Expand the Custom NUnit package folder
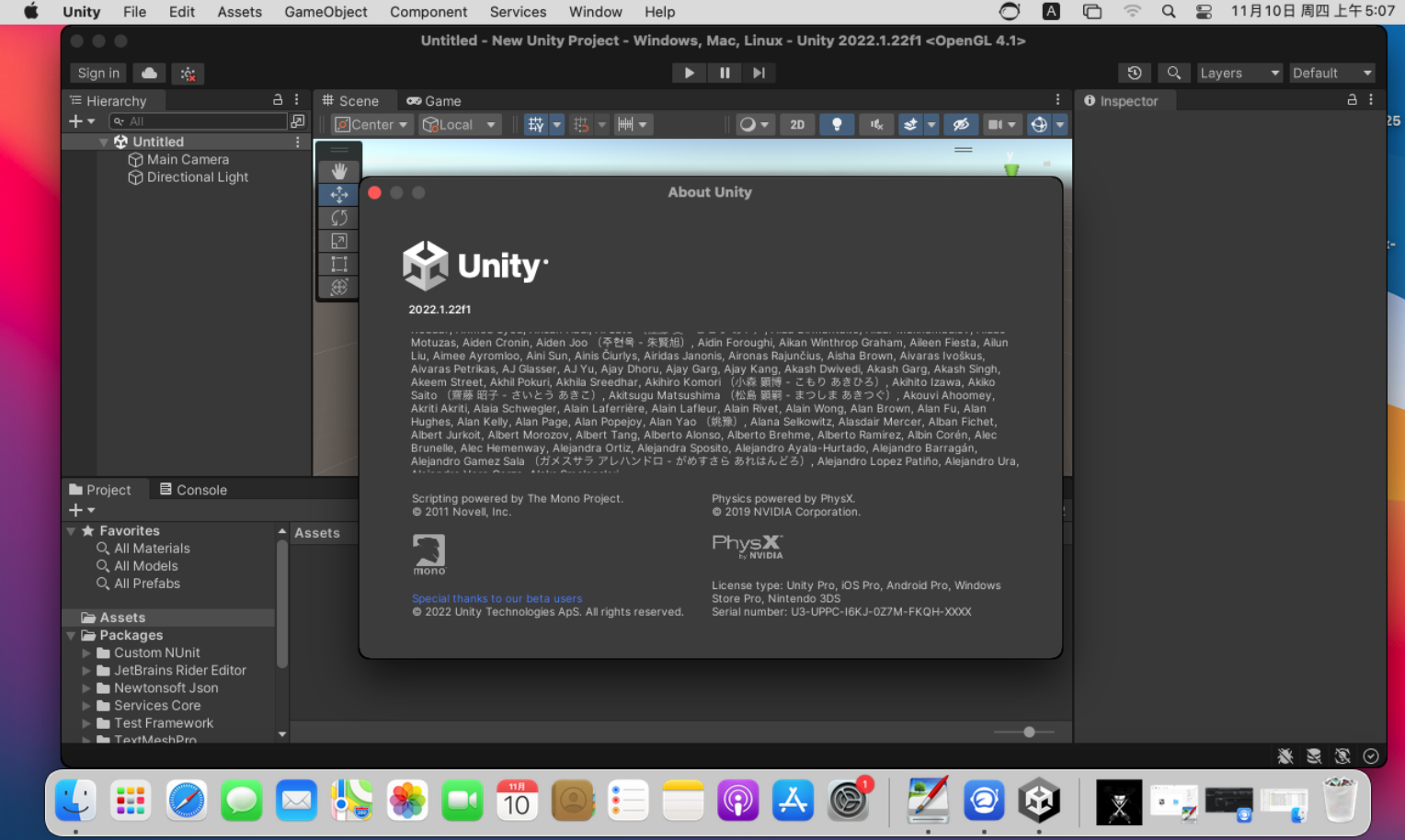Viewport: 1405px width, 840px height. [x=86, y=653]
